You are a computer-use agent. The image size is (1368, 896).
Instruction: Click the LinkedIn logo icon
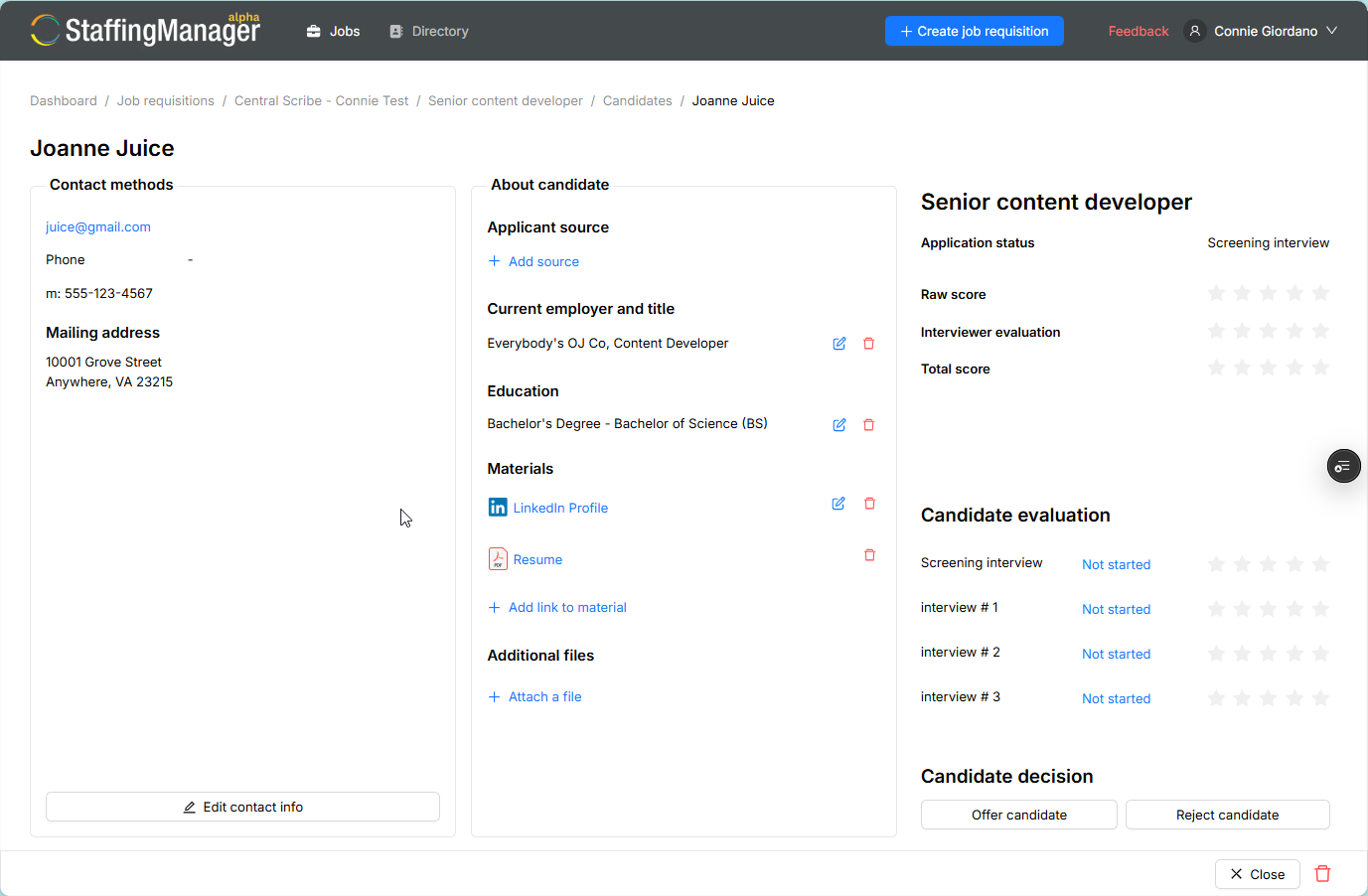498,508
